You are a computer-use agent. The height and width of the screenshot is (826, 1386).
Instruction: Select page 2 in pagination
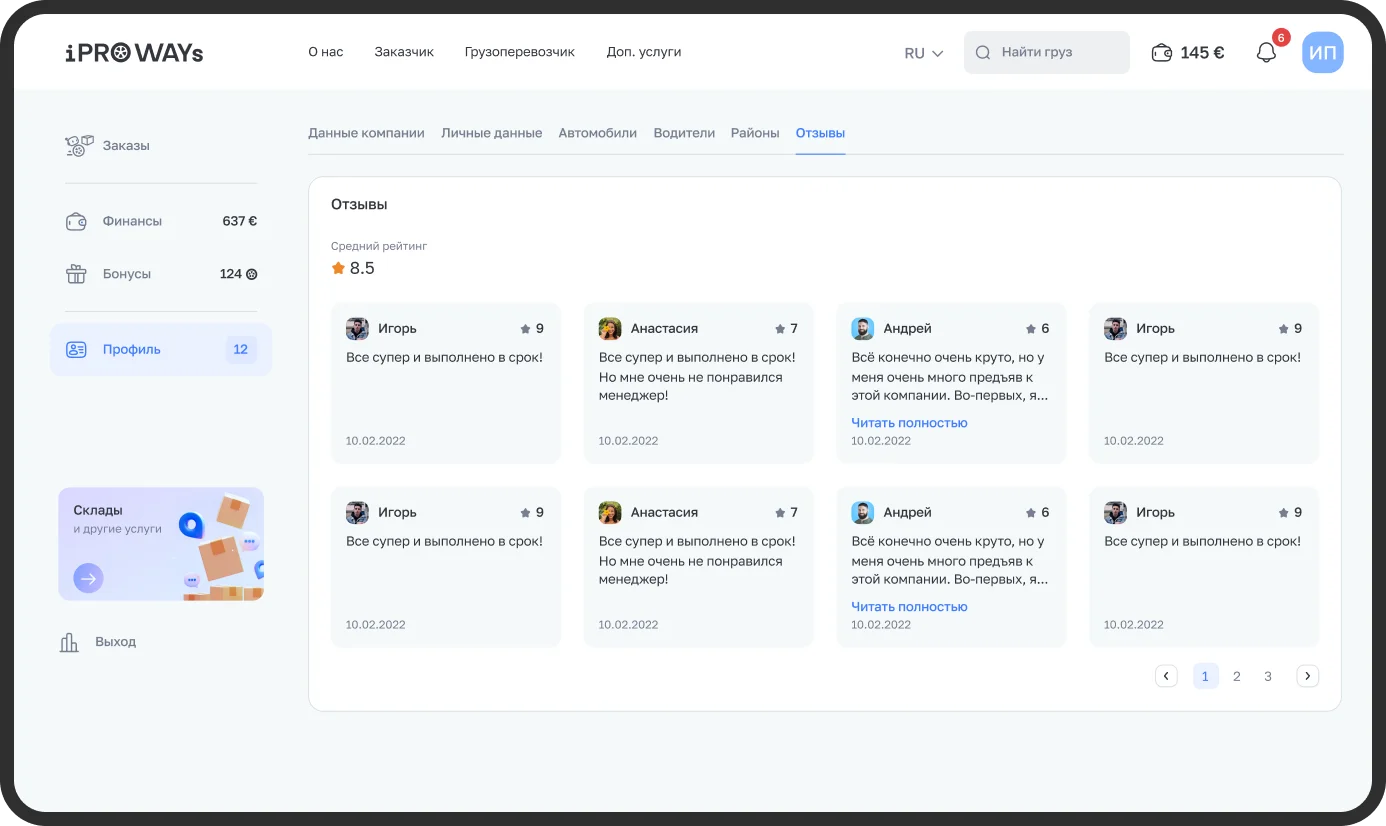click(x=1236, y=676)
